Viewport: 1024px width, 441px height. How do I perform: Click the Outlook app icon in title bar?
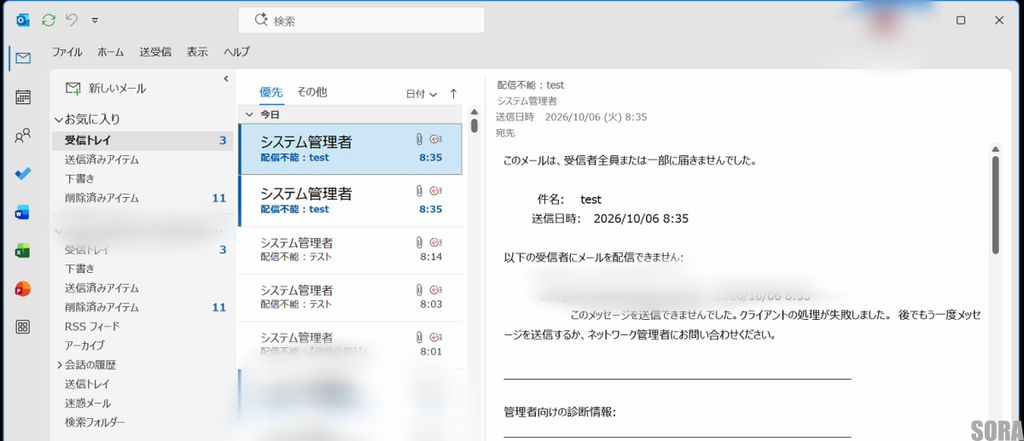[23, 20]
